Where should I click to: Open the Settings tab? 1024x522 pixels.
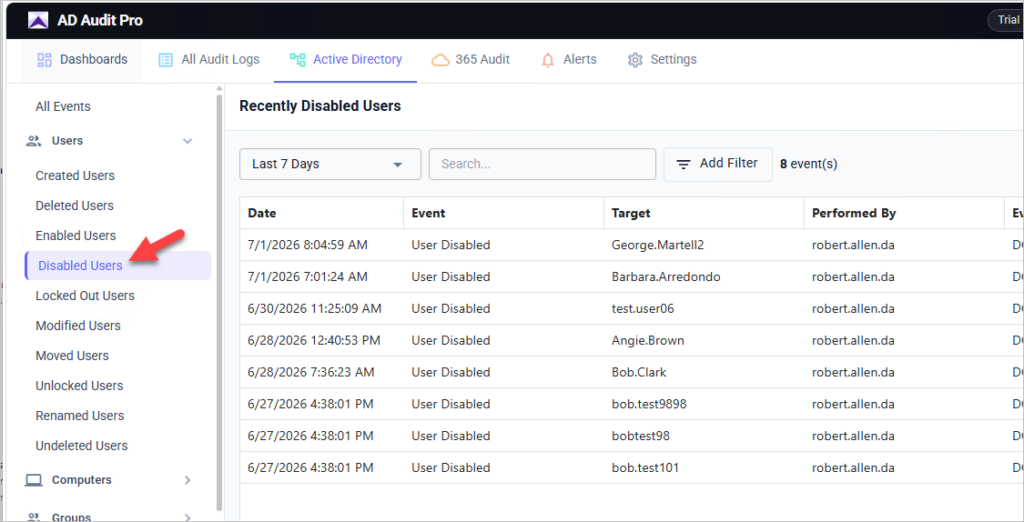pyautogui.click(x=662, y=59)
